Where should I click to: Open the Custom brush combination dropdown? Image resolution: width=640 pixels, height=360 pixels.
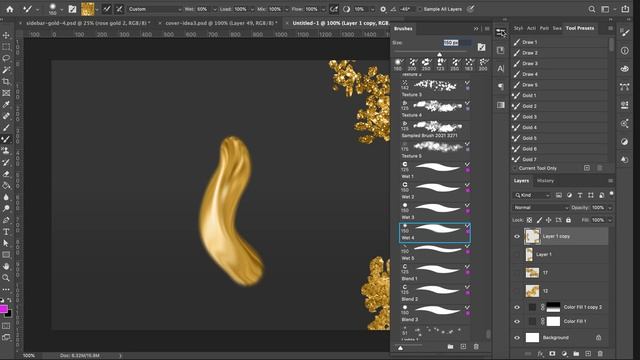[154, 9]
